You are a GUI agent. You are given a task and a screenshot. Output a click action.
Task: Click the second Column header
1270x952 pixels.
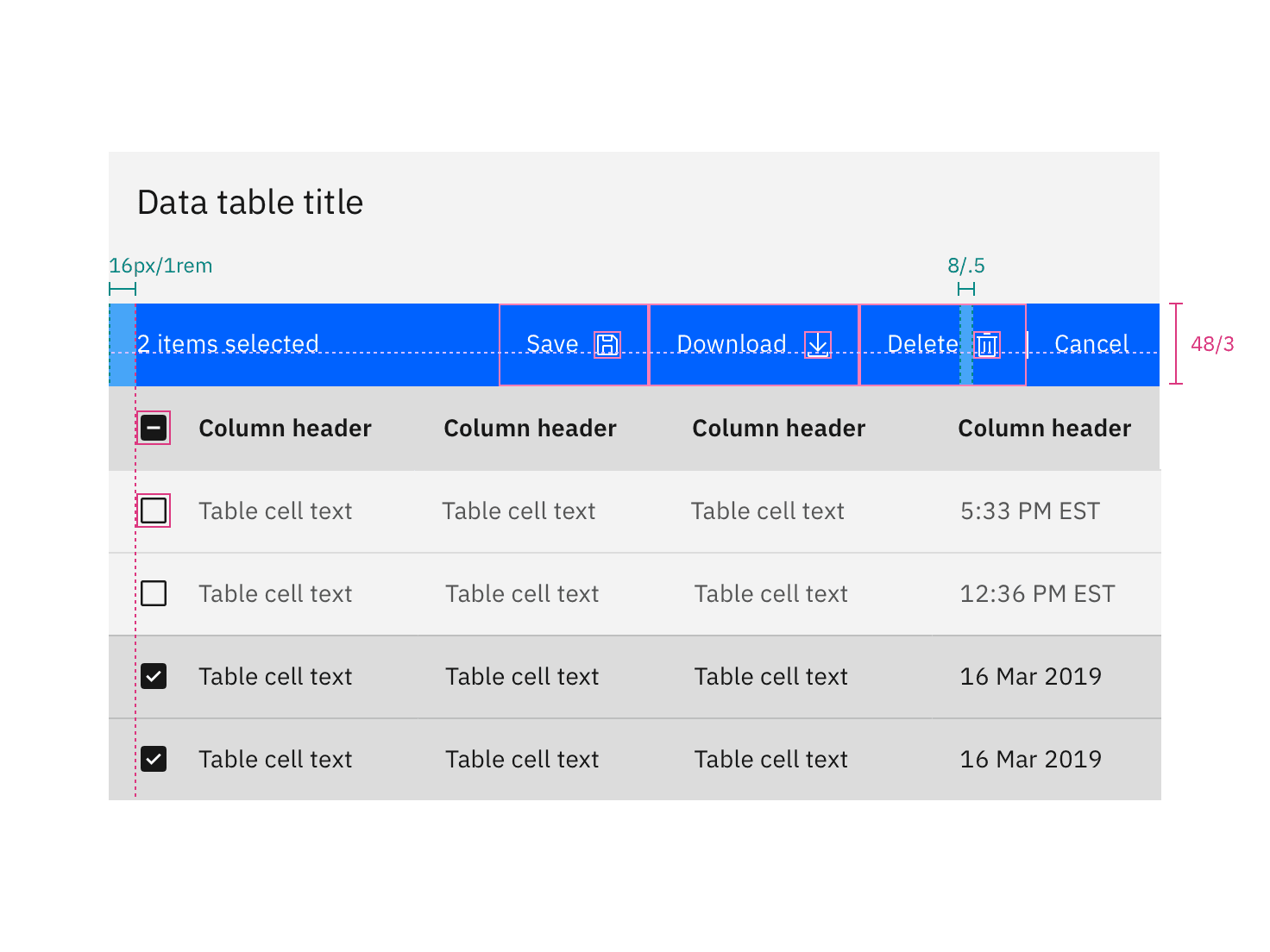click(x=530, y=428)
